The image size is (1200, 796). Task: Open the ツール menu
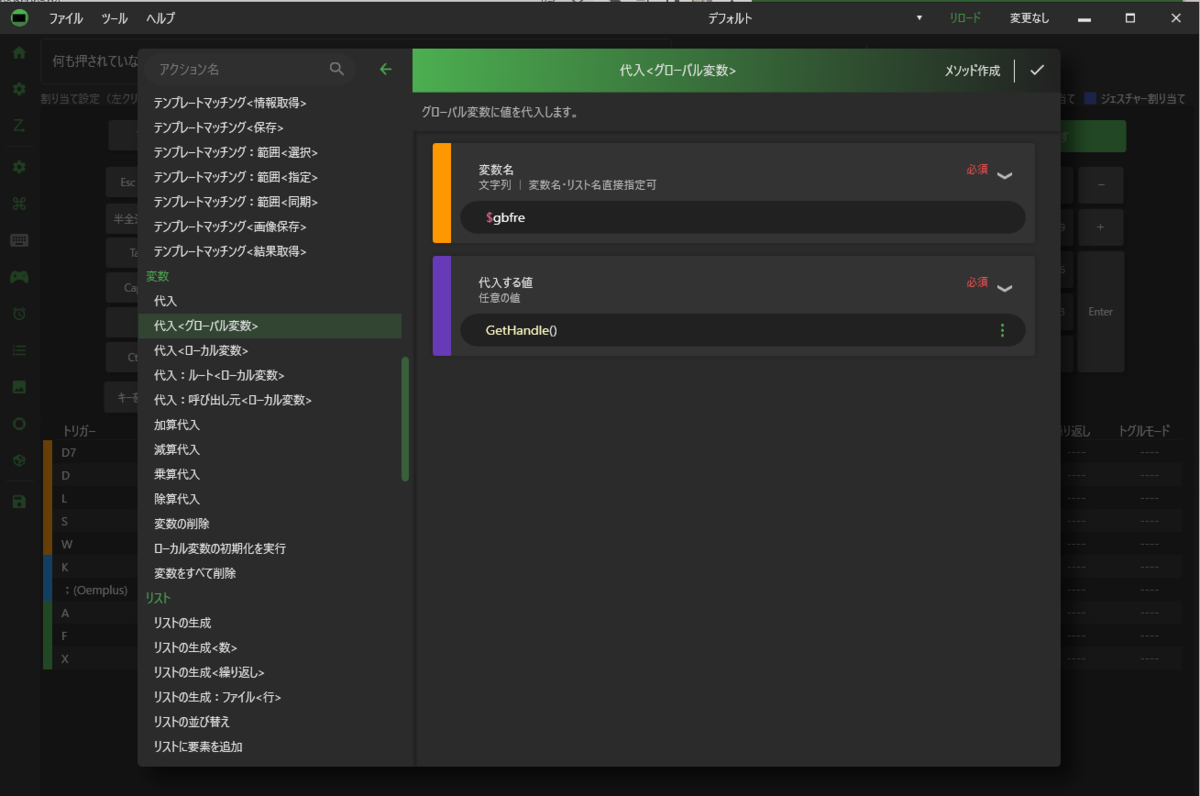(x=114, y=18)
